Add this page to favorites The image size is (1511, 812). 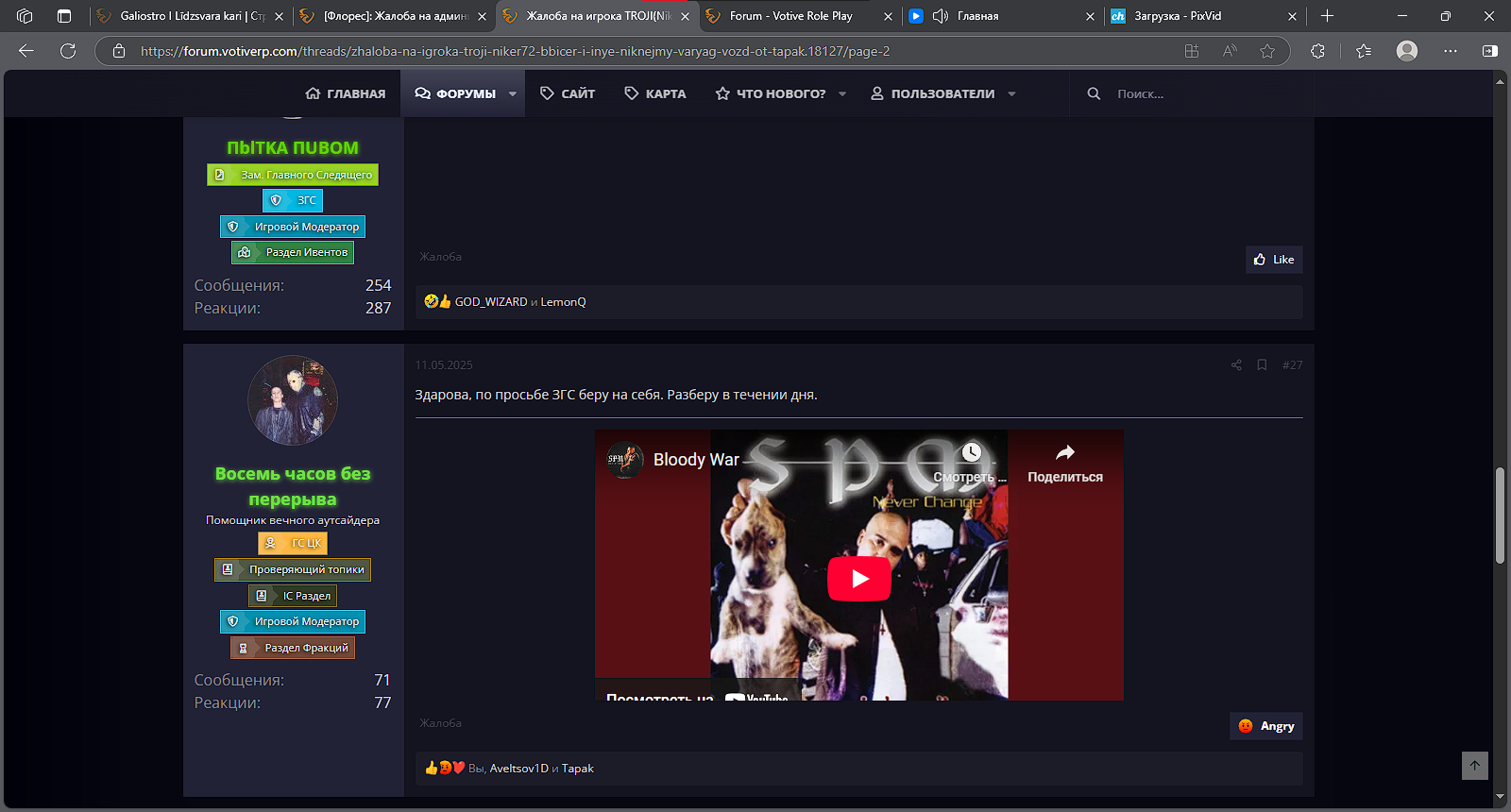1267,51
